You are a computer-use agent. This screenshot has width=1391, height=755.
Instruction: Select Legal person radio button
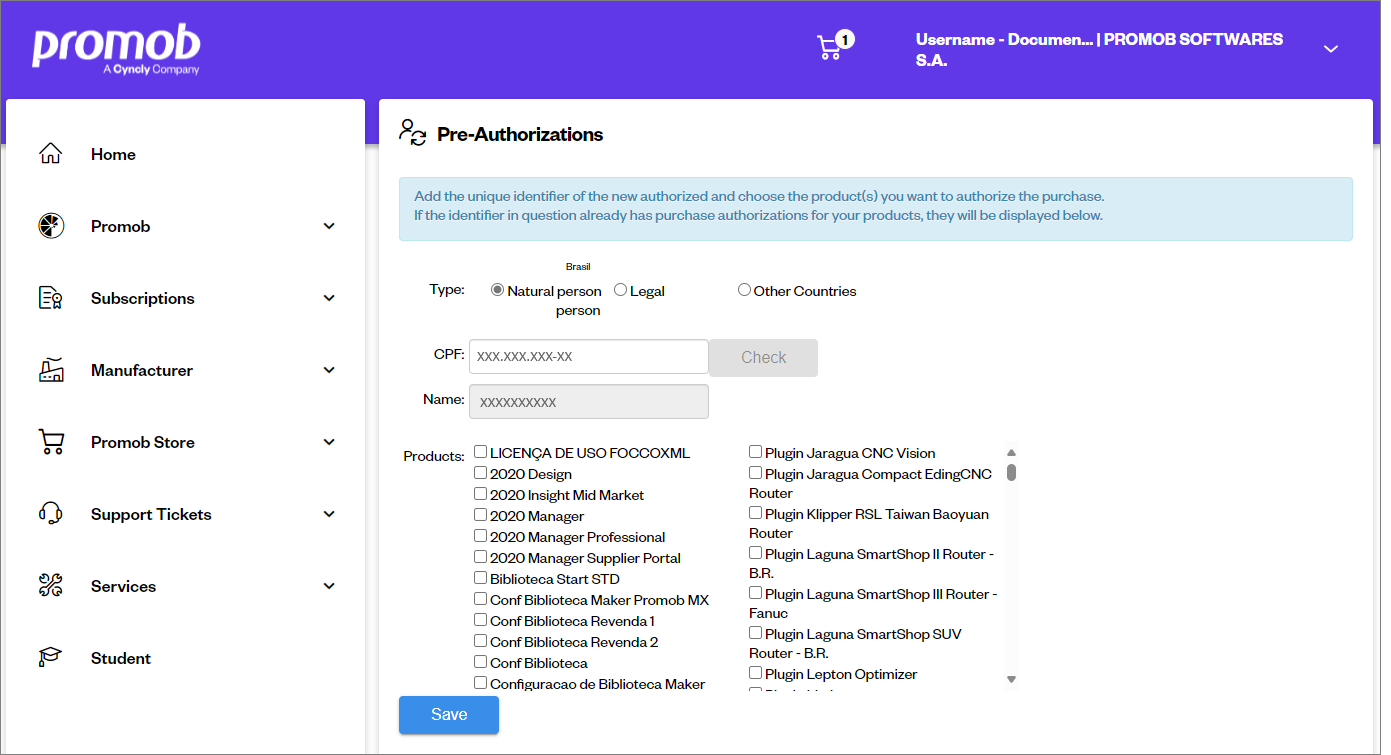[620, 290]
